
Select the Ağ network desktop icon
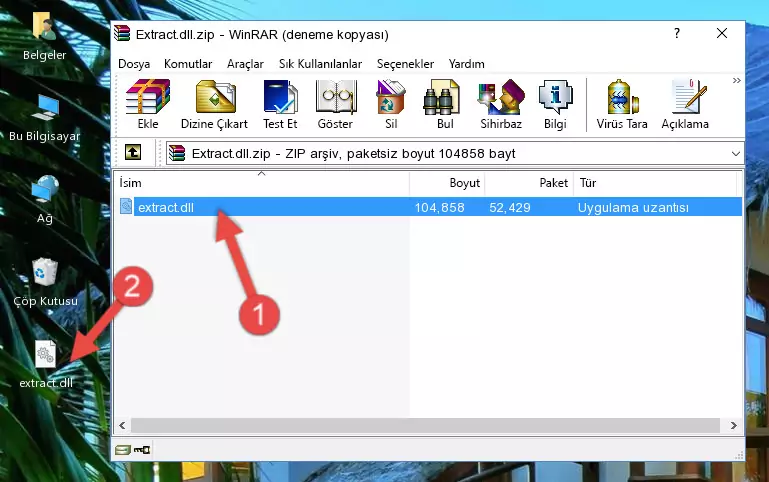point(45,200)
